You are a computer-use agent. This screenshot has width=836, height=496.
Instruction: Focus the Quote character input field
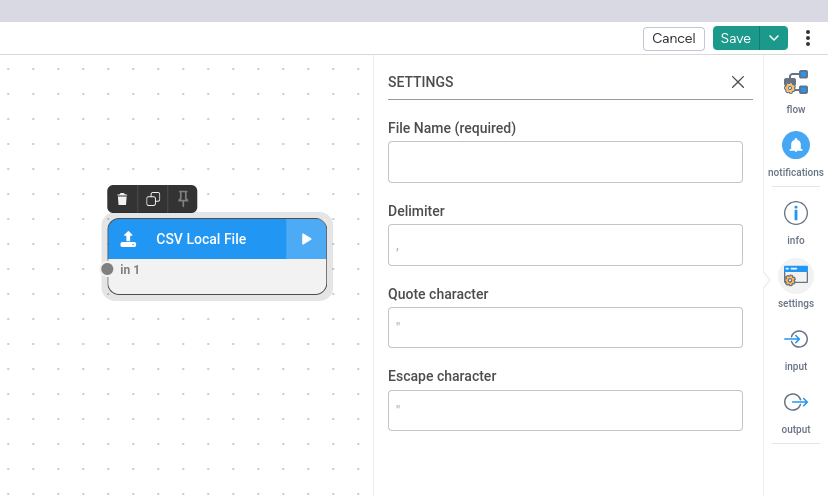pos(565,327)
